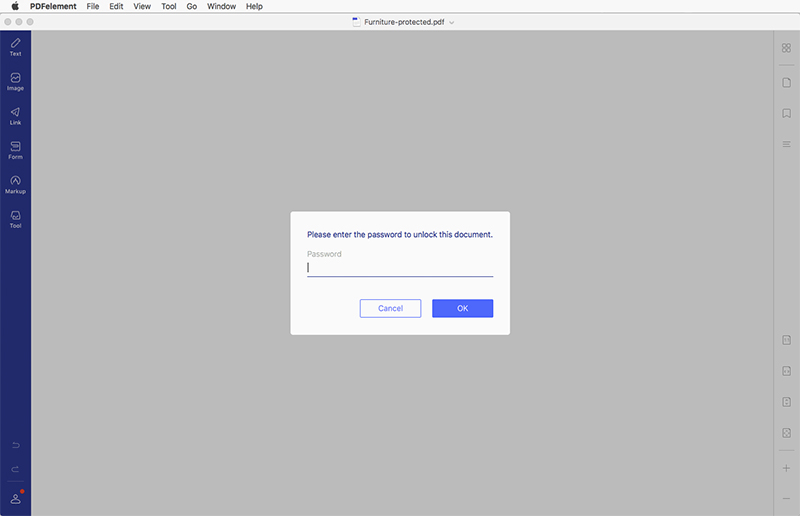The image size is (800, 516).
Task: Open the Window menu
Action: (x=221, y=6)
